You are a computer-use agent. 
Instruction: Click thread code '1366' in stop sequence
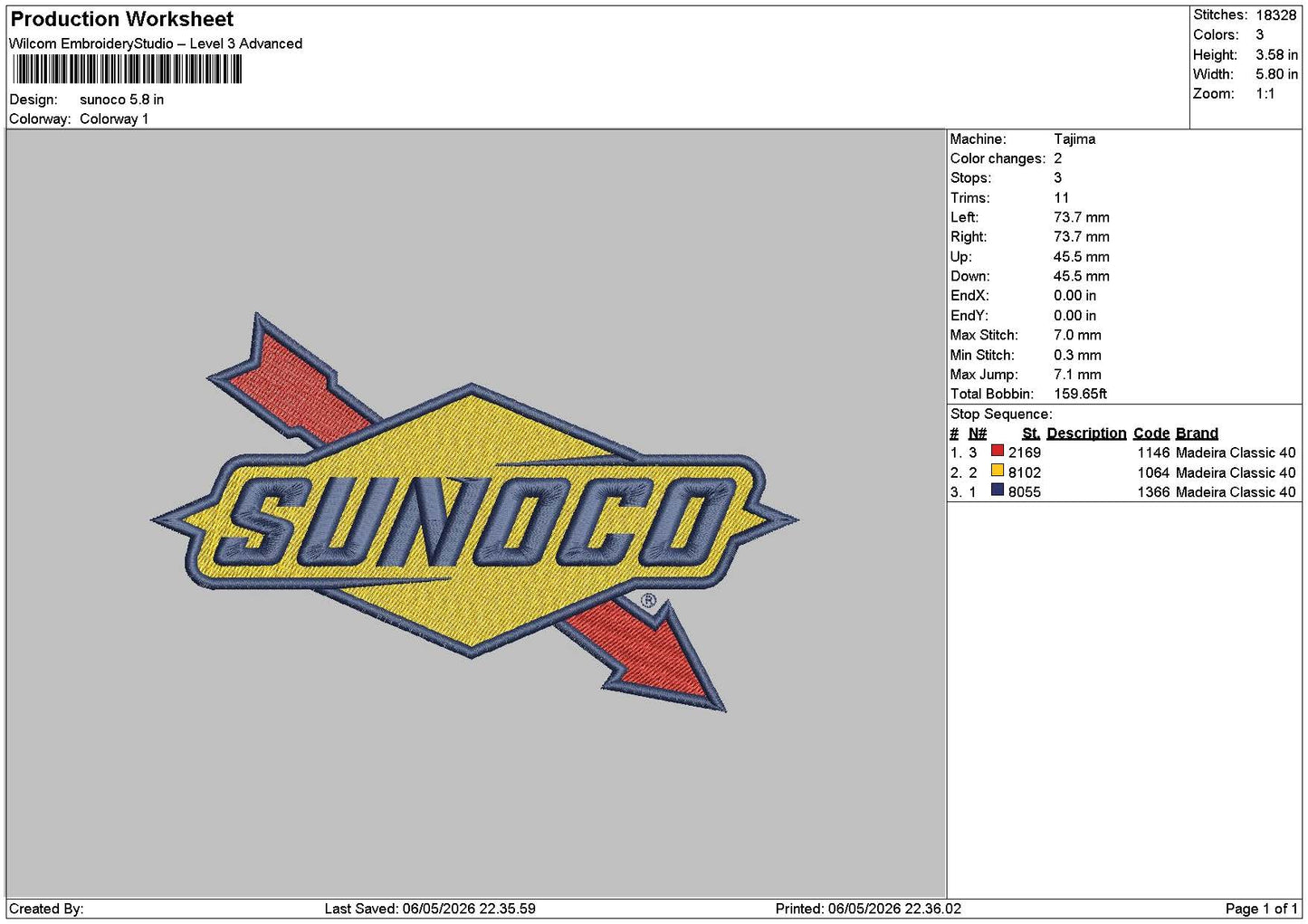point(1154,492)
